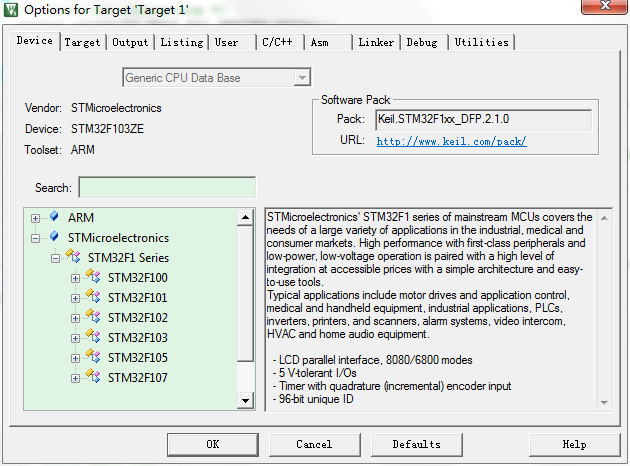Expand the STM32F100 subfamily
The image size is (630, 466).
[x=75, y=278]
